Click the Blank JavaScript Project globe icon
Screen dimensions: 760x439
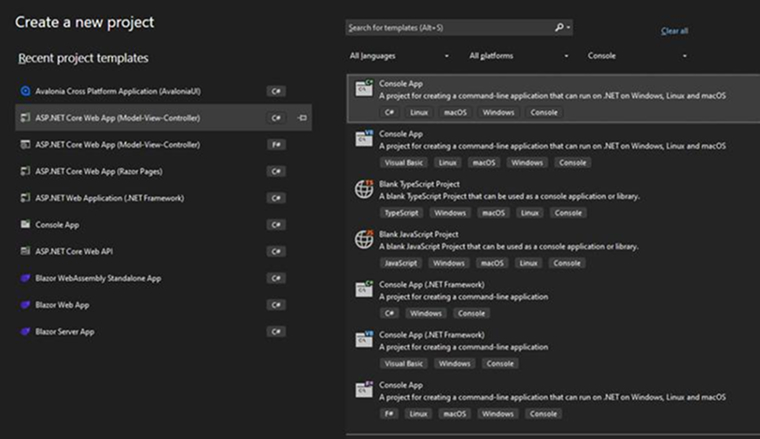(364, 240)
